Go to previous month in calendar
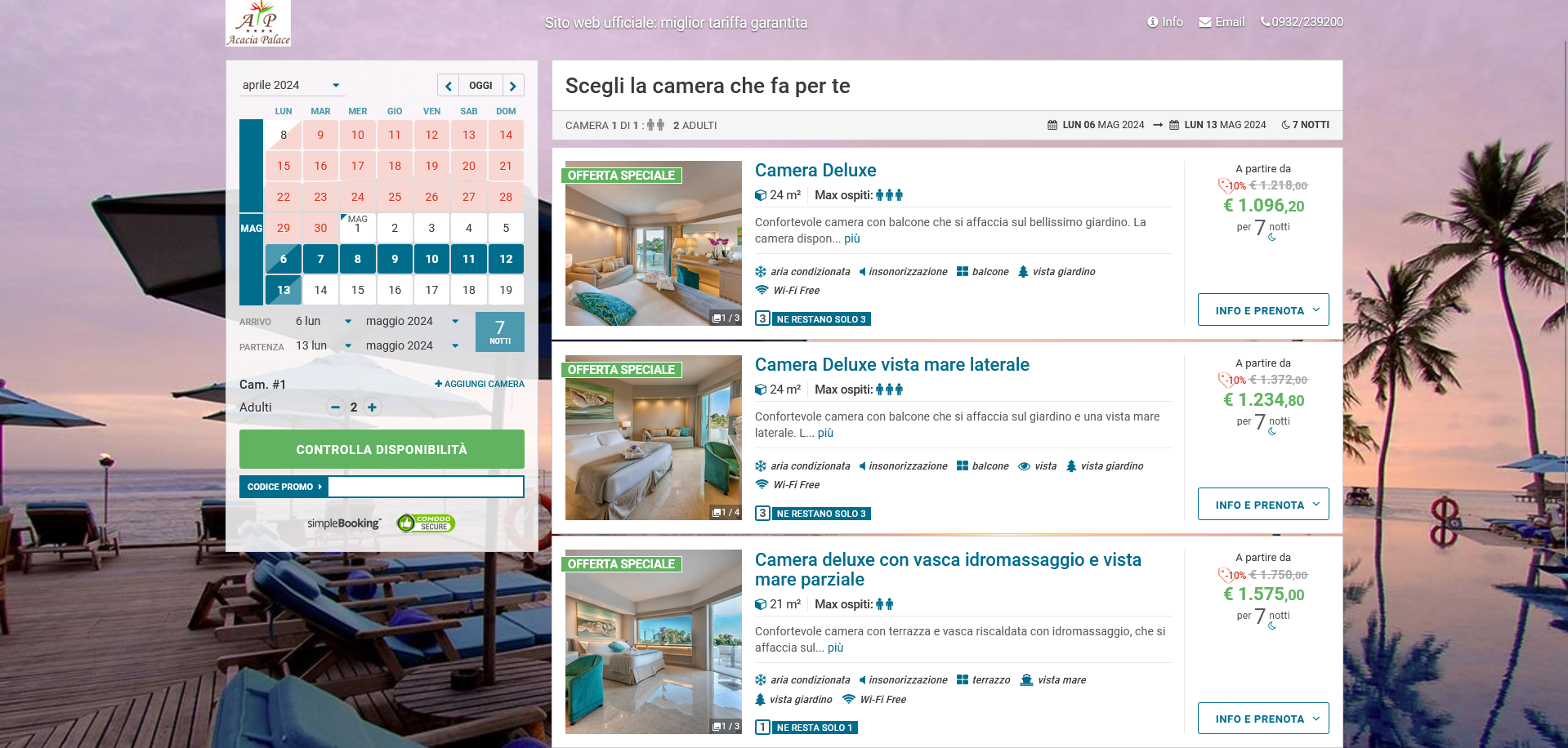This screenshot has width=1568, height=748. 448,86
